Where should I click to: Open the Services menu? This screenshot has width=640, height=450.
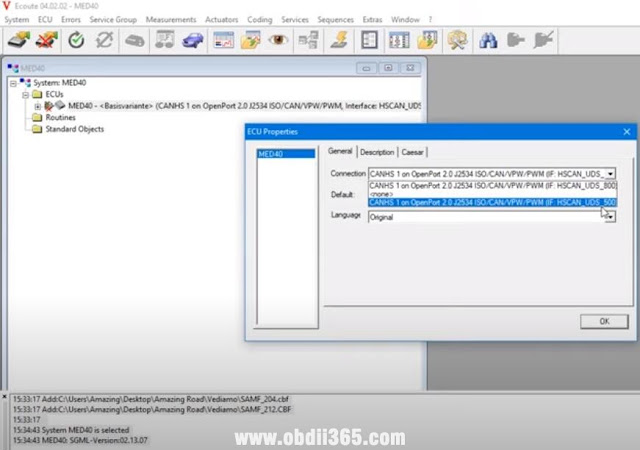[x=295, y=20]
